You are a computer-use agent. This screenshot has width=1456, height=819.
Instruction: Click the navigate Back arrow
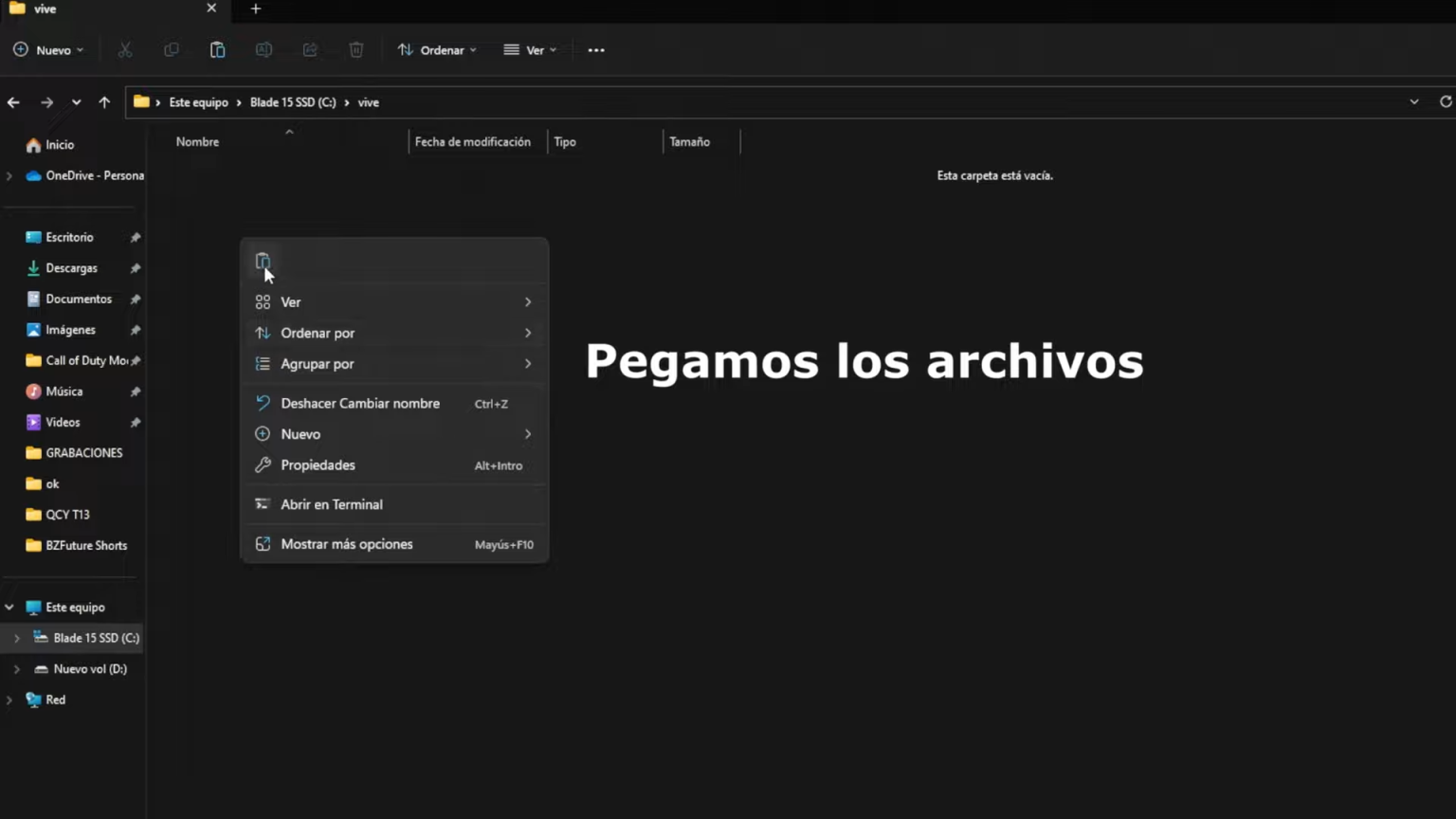(13, 101)
